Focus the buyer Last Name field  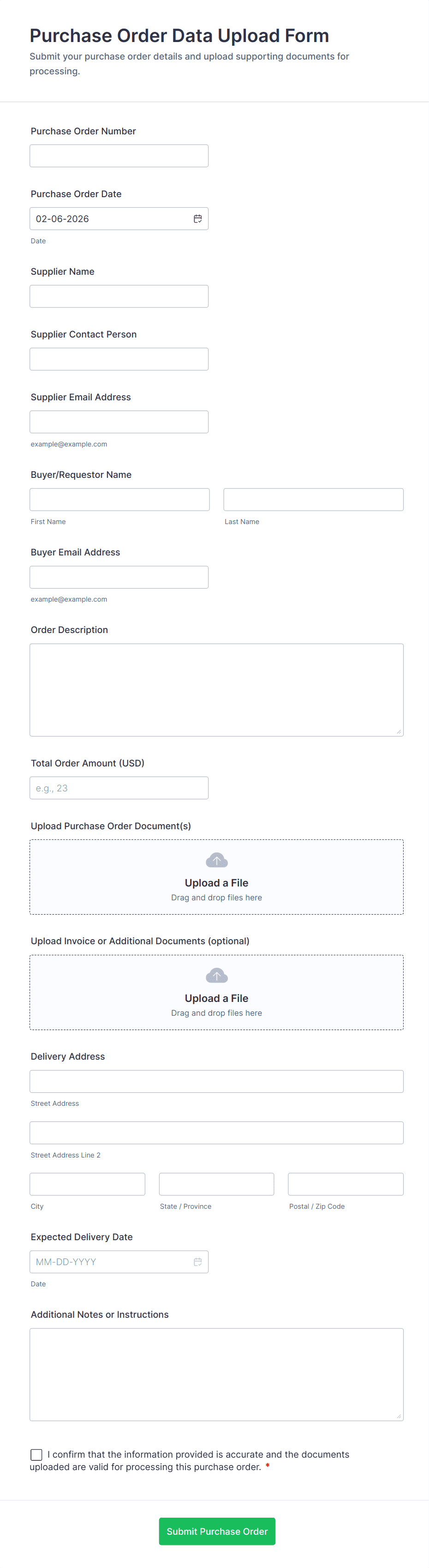coord(313,500)
